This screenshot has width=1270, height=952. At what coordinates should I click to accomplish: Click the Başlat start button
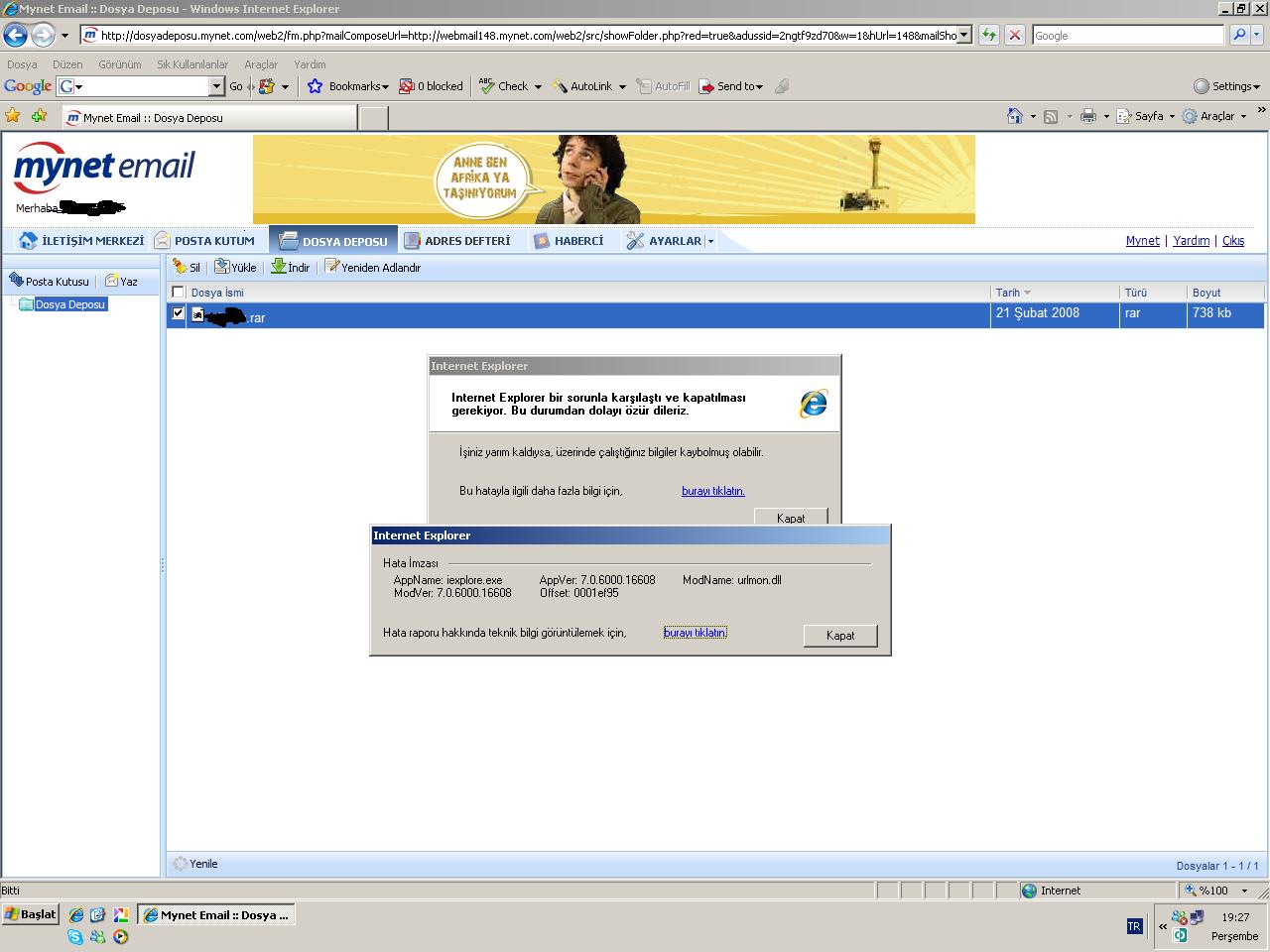(x=31, y=914)
